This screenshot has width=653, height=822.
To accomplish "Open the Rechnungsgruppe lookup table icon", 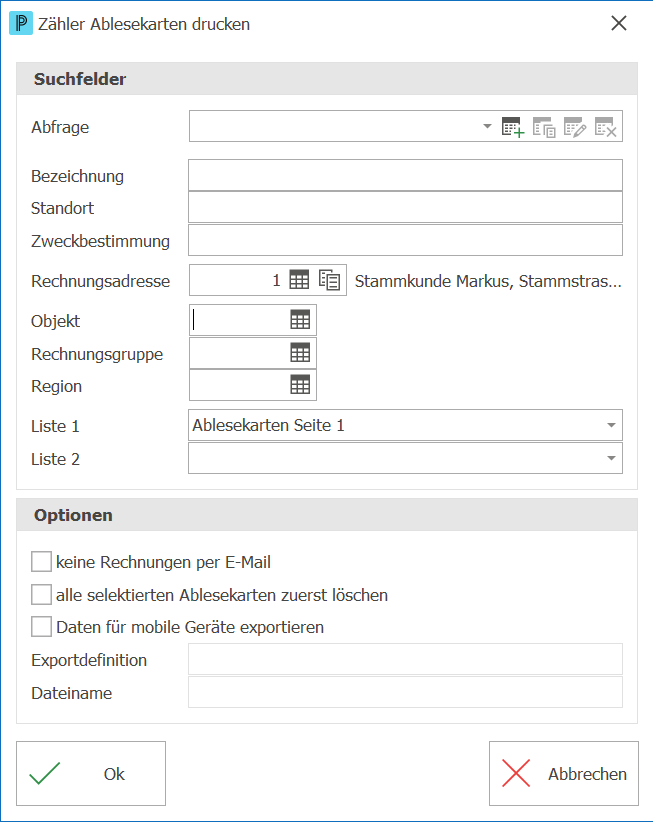I will (300, 353).
